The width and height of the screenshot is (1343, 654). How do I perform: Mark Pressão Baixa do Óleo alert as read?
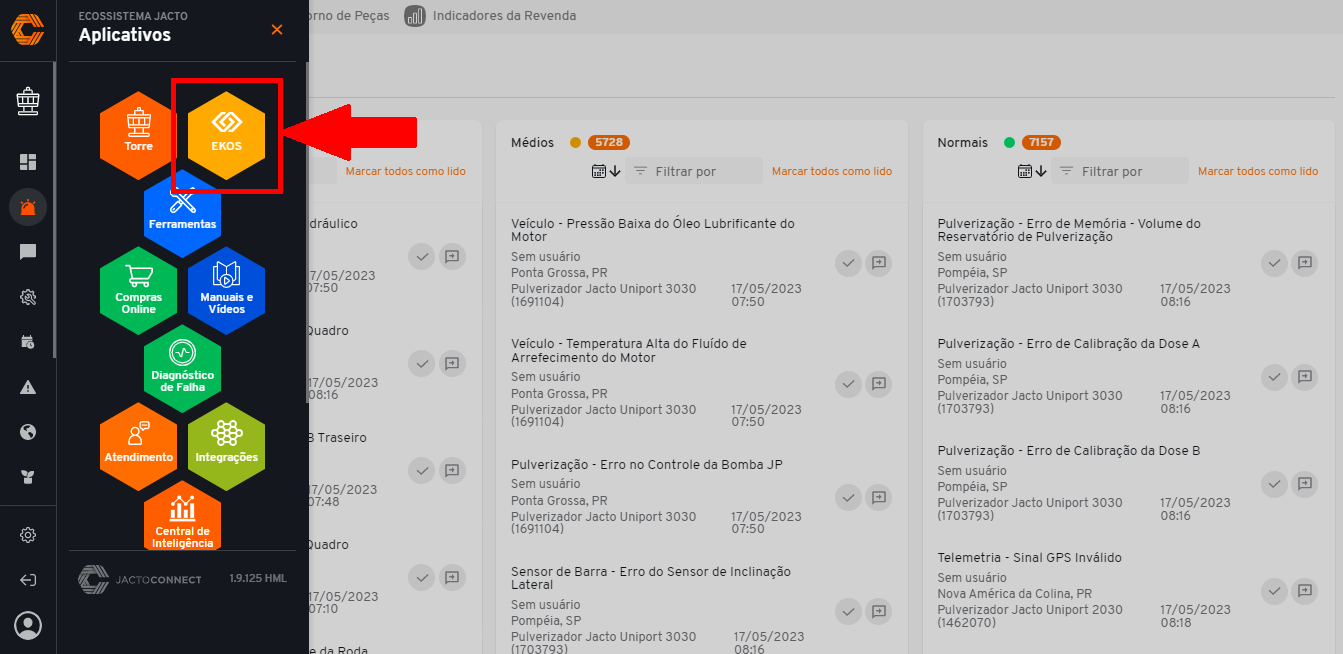[x=848, y=263]
